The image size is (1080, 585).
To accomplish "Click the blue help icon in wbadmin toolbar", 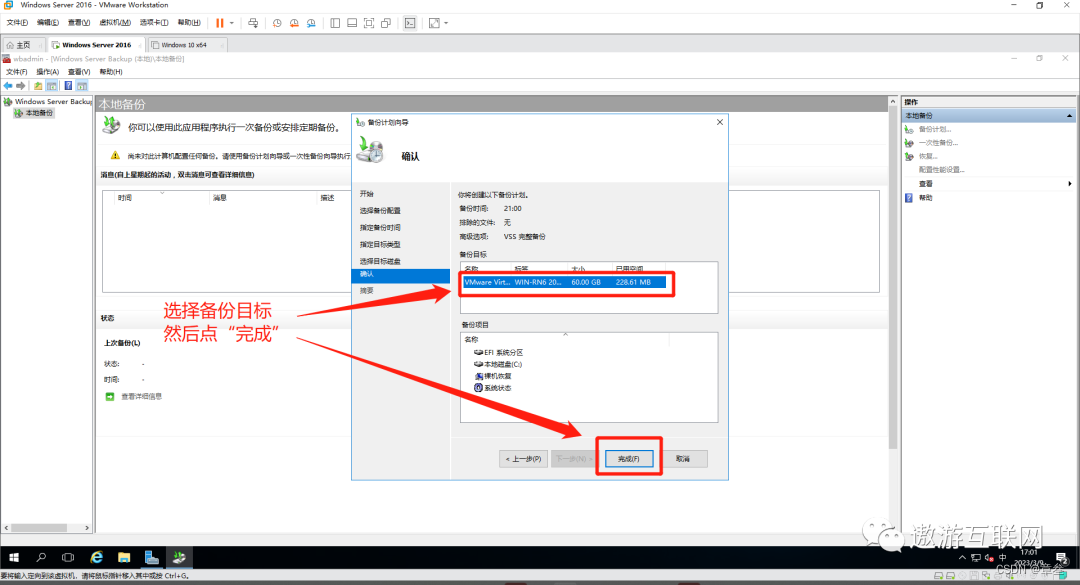I will tap(68, 85).
